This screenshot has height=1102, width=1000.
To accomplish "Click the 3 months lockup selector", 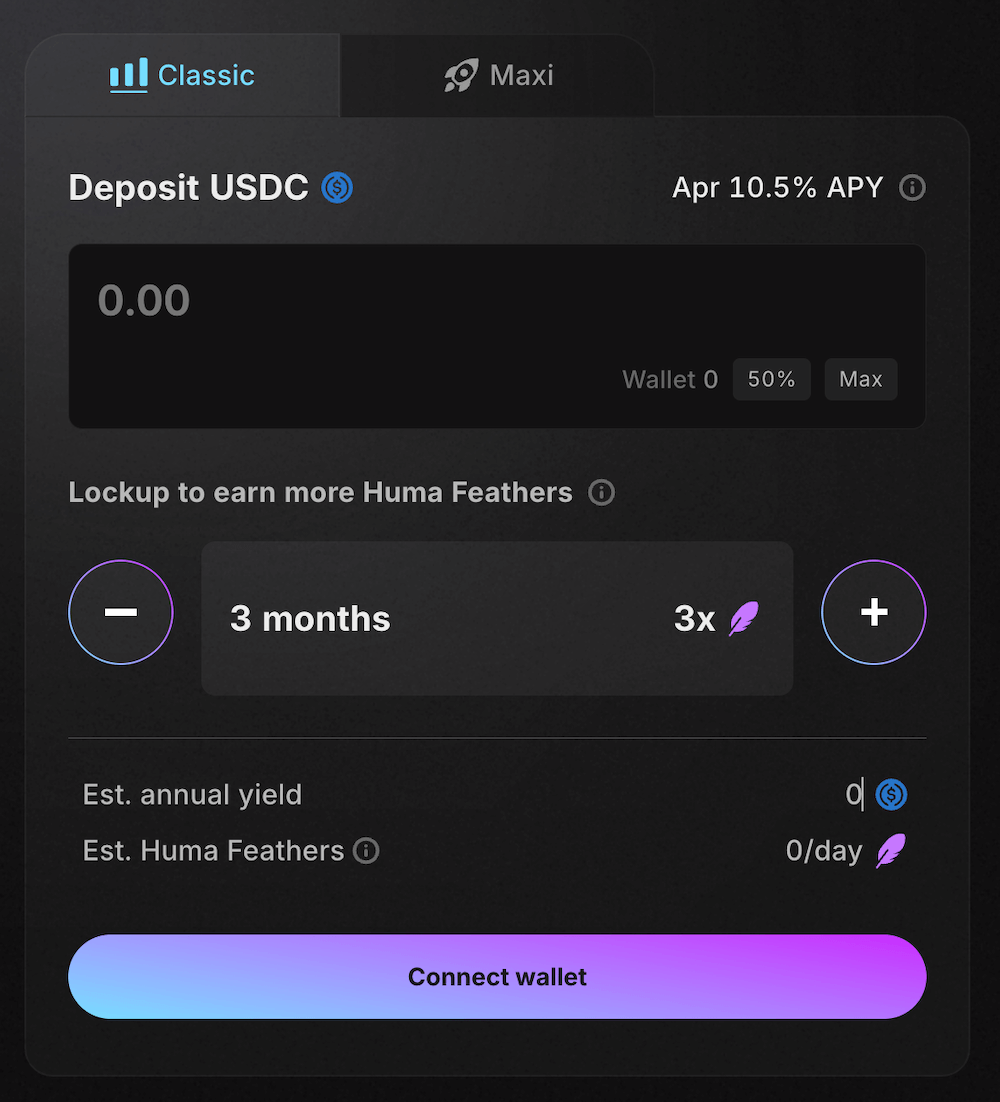I will coord(497,619).
